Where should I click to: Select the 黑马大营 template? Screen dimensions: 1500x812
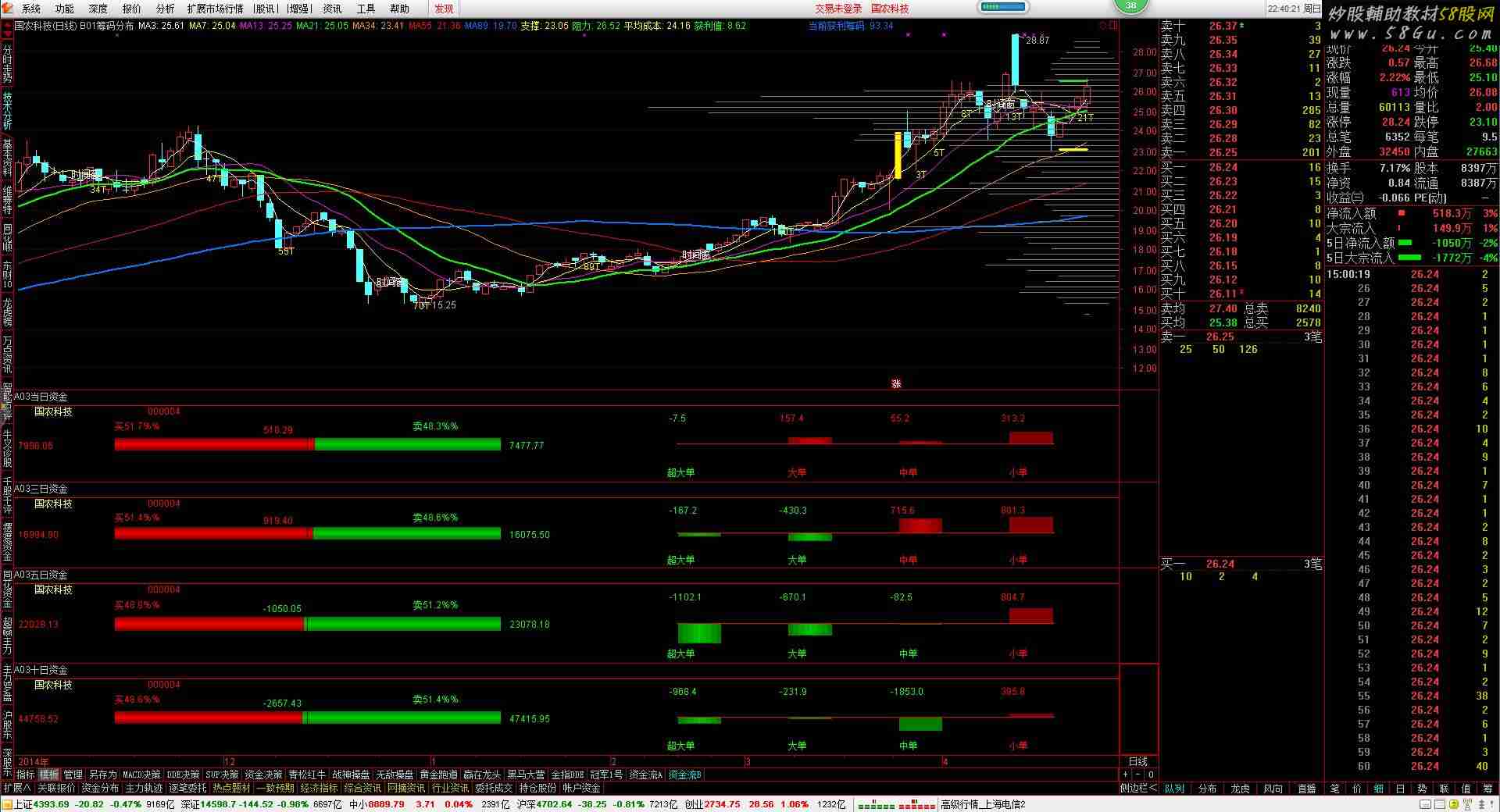point(526,775)
